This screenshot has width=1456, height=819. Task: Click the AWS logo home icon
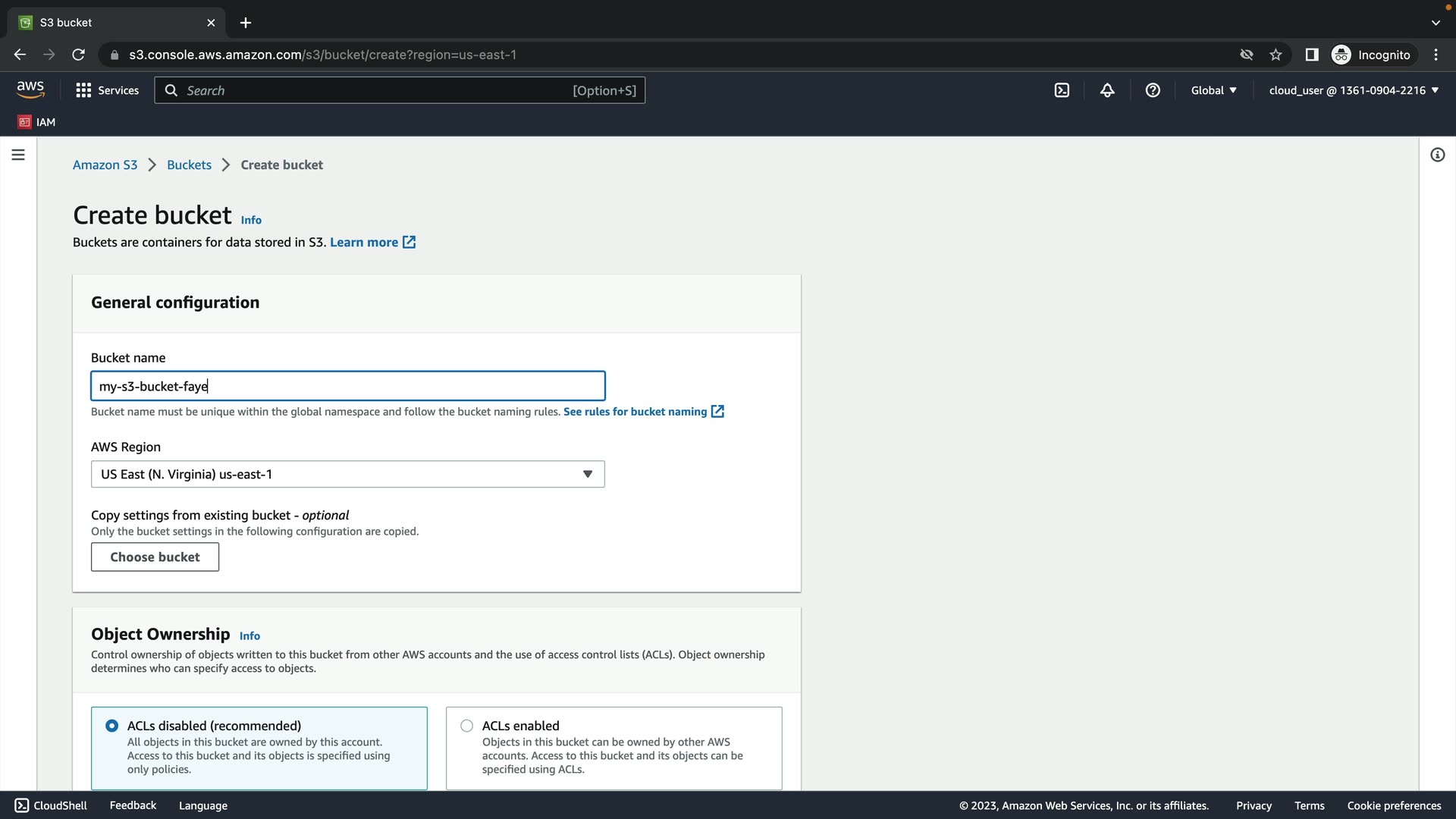(30, 89)
